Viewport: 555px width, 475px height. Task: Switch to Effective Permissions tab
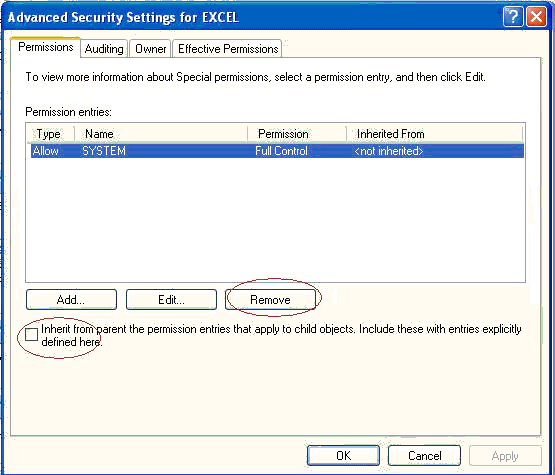(228, 49)
